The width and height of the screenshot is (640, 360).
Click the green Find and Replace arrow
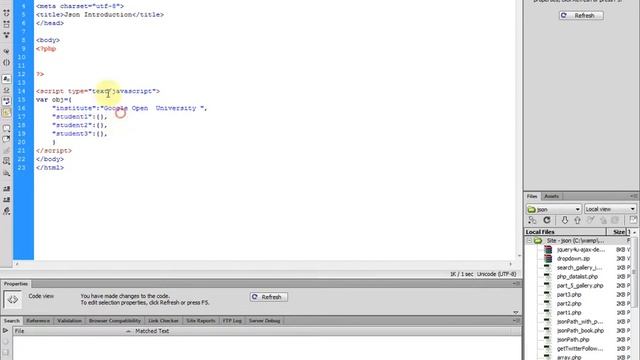[5, 331]
